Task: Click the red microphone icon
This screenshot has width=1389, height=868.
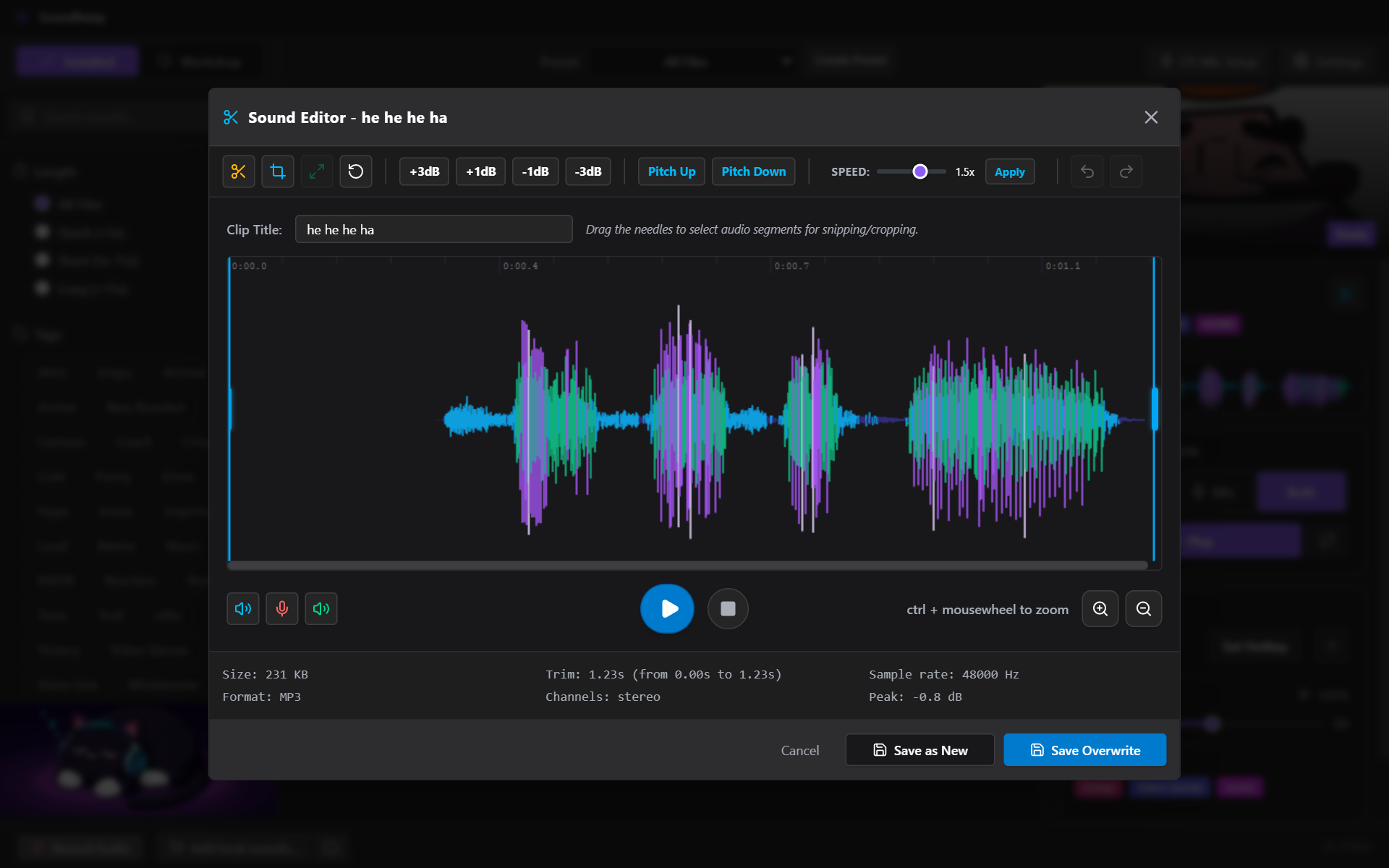Action: tap(282, 608)
